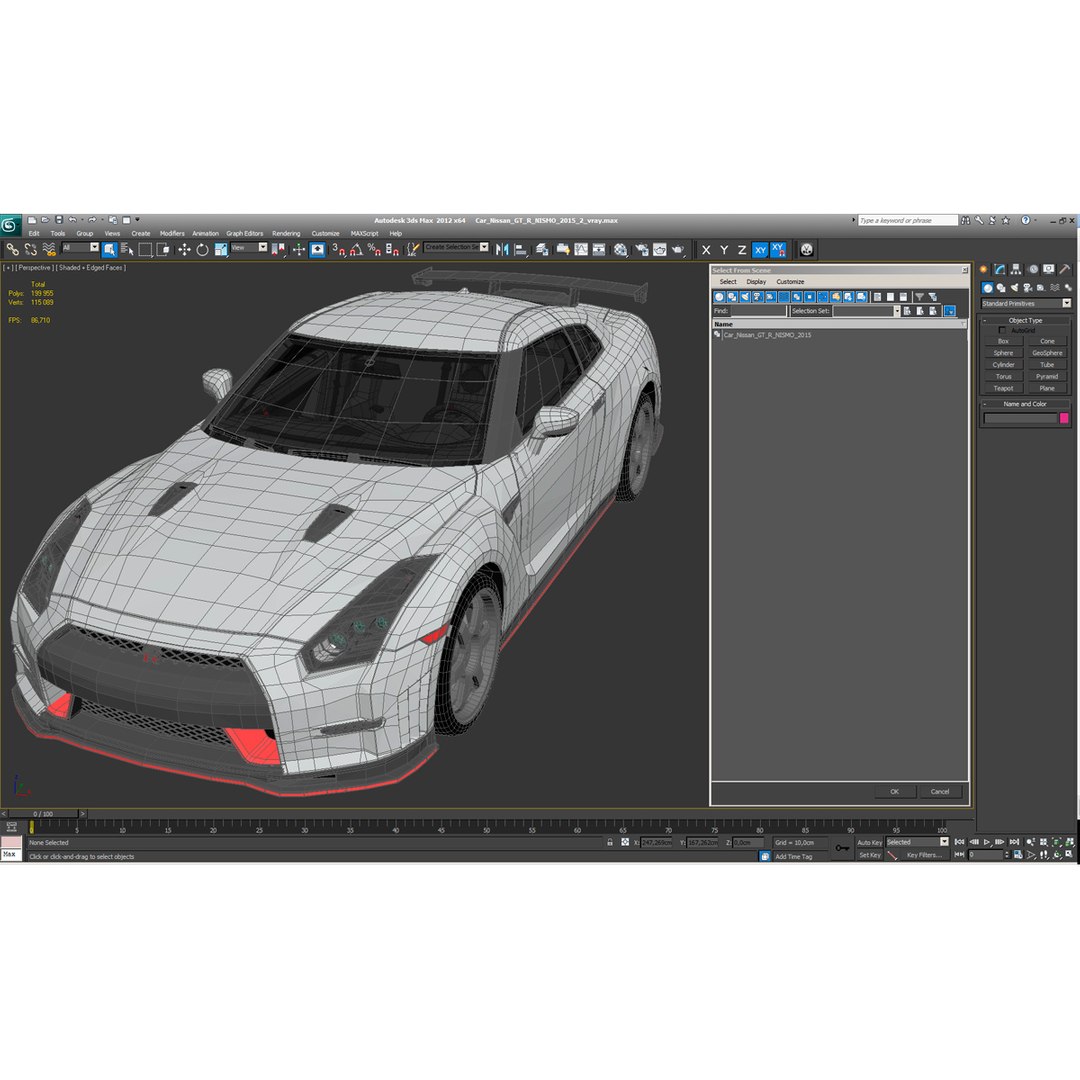This screenshot has width=1080, height=1080.
Task: Toggle XY plane axis constraint
Action: (x=760, y=250)
